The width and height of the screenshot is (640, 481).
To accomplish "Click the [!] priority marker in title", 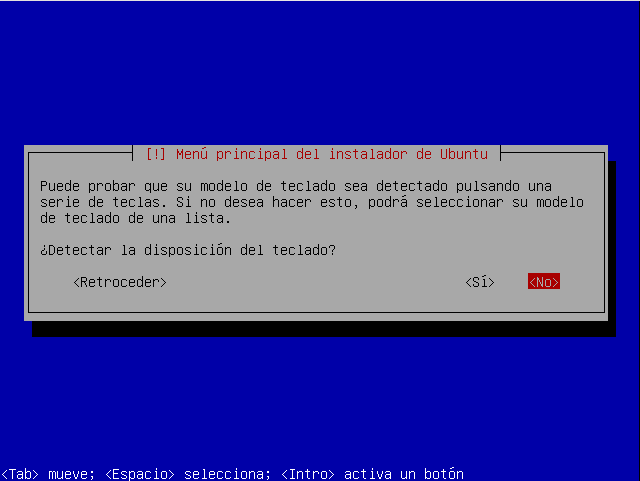I will tap(156, 154).
